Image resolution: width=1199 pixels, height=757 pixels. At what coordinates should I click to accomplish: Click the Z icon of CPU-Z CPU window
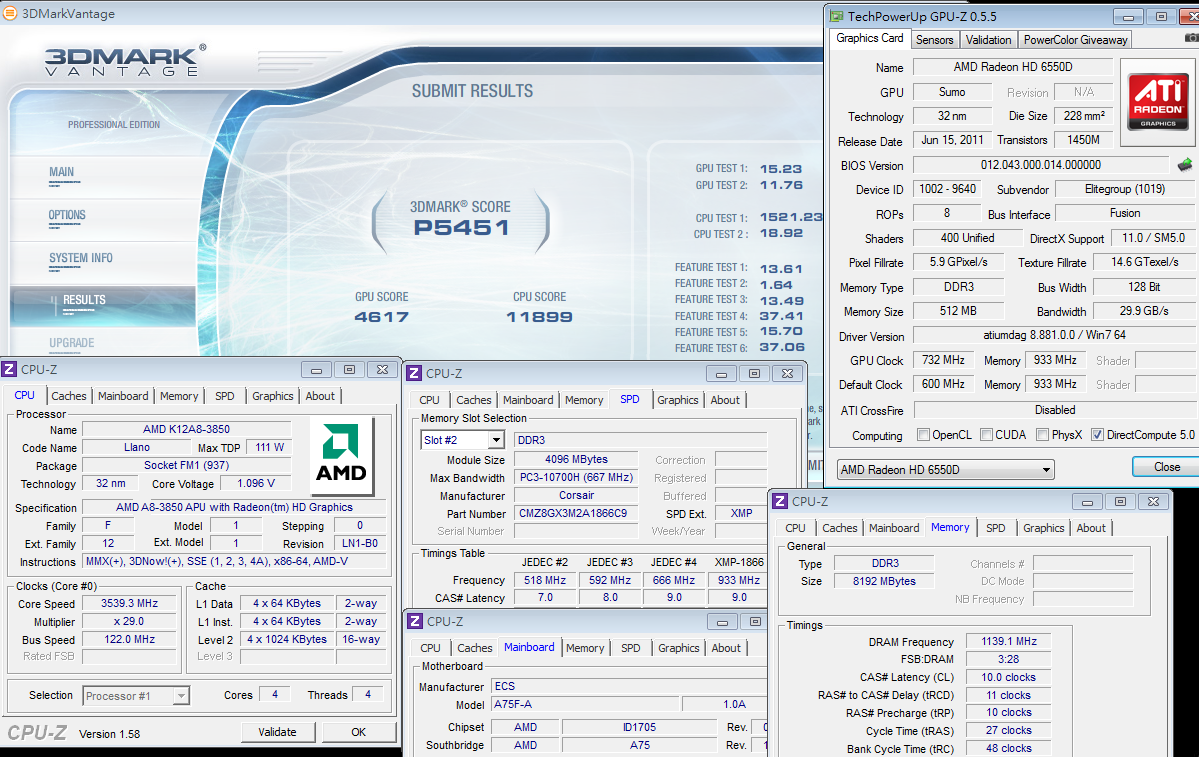pyautogui.click(x=8, y=369)
